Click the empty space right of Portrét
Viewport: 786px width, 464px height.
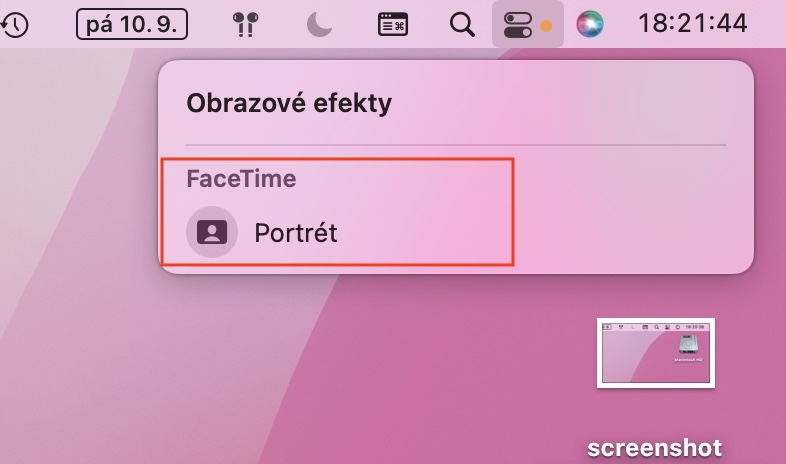click(x=620, y=233)
